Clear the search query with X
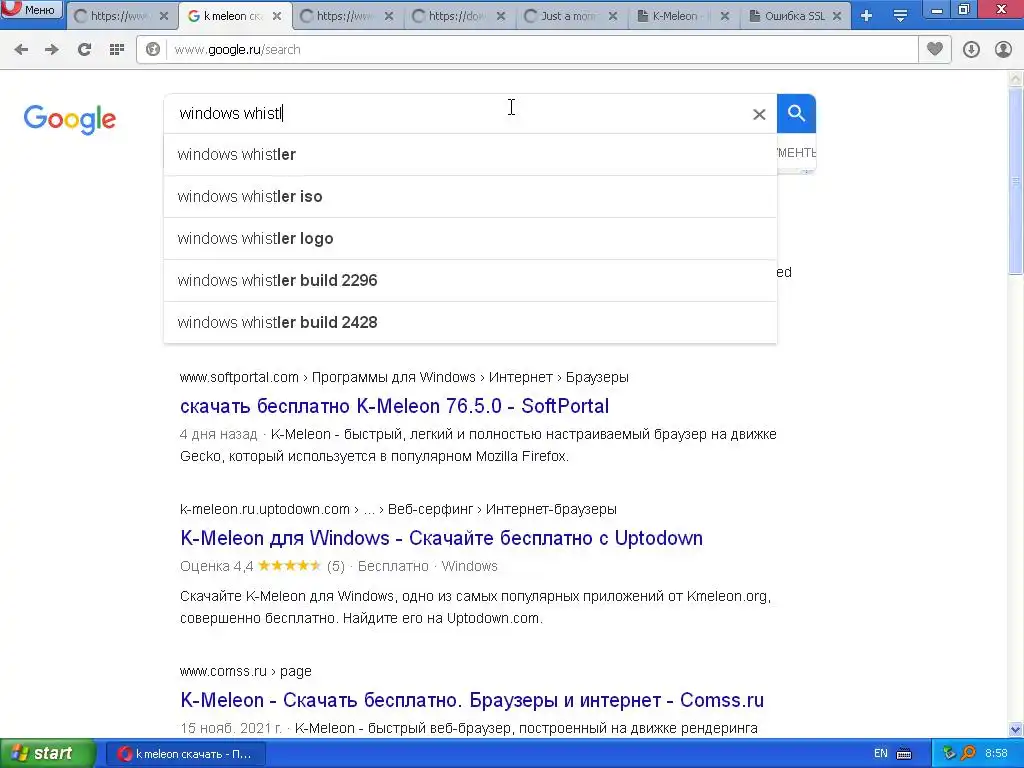The height and width of the screenshot is (768, 1024). click(x=759, y=114)
